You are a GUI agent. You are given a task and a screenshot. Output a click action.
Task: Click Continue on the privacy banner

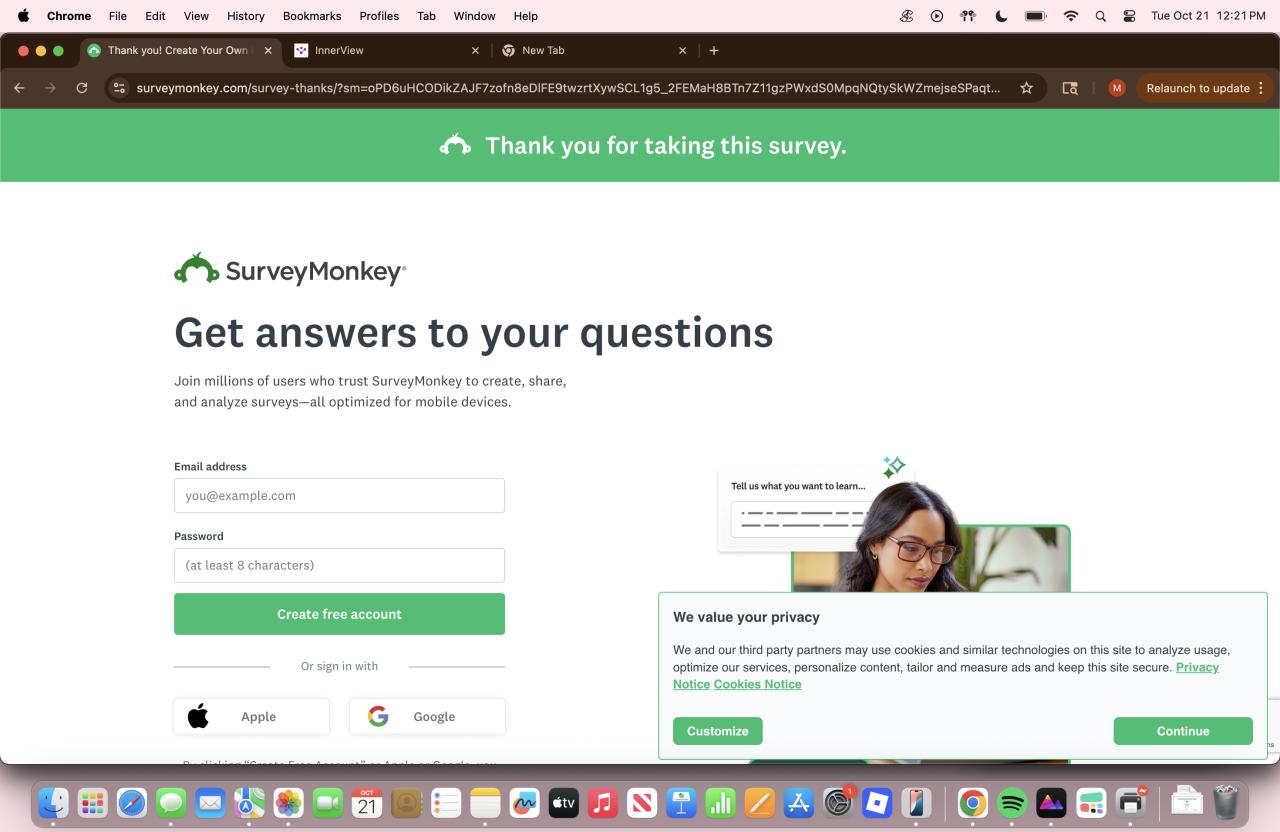click(x=1183, y=731)
